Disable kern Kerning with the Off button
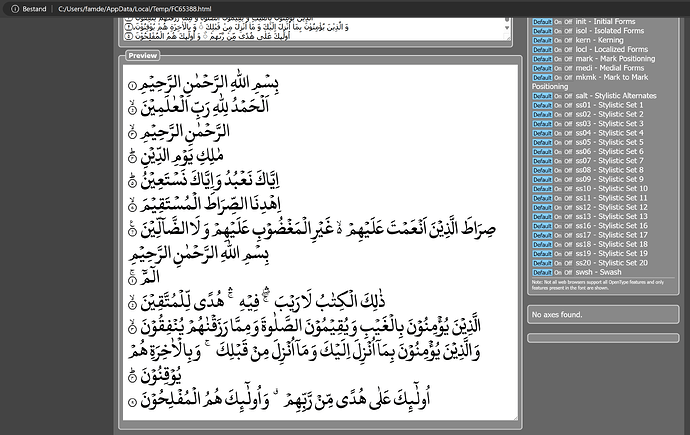690x435 pixels. coord(568,40)
